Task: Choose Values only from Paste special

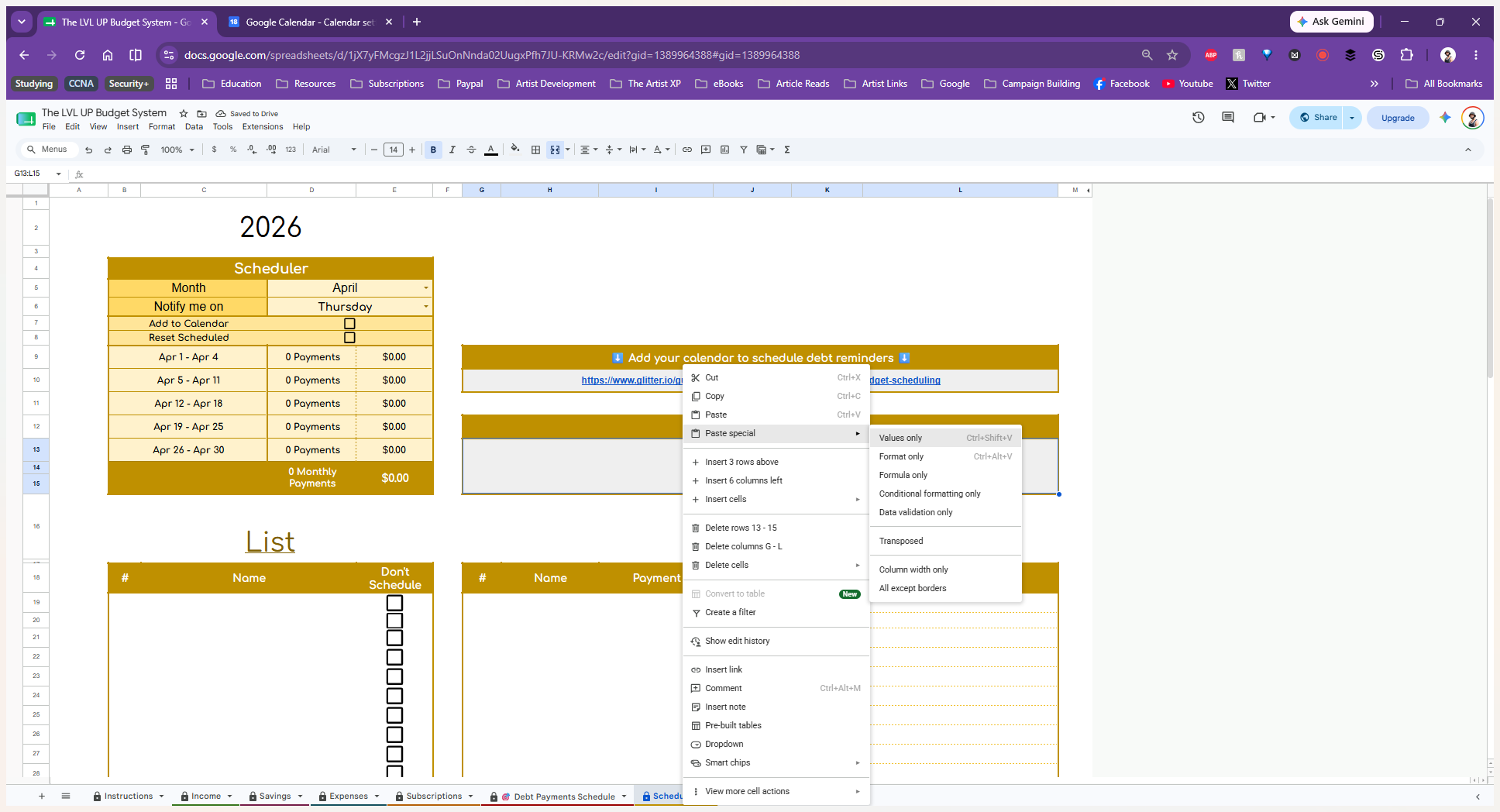Action: coord(945,438)
